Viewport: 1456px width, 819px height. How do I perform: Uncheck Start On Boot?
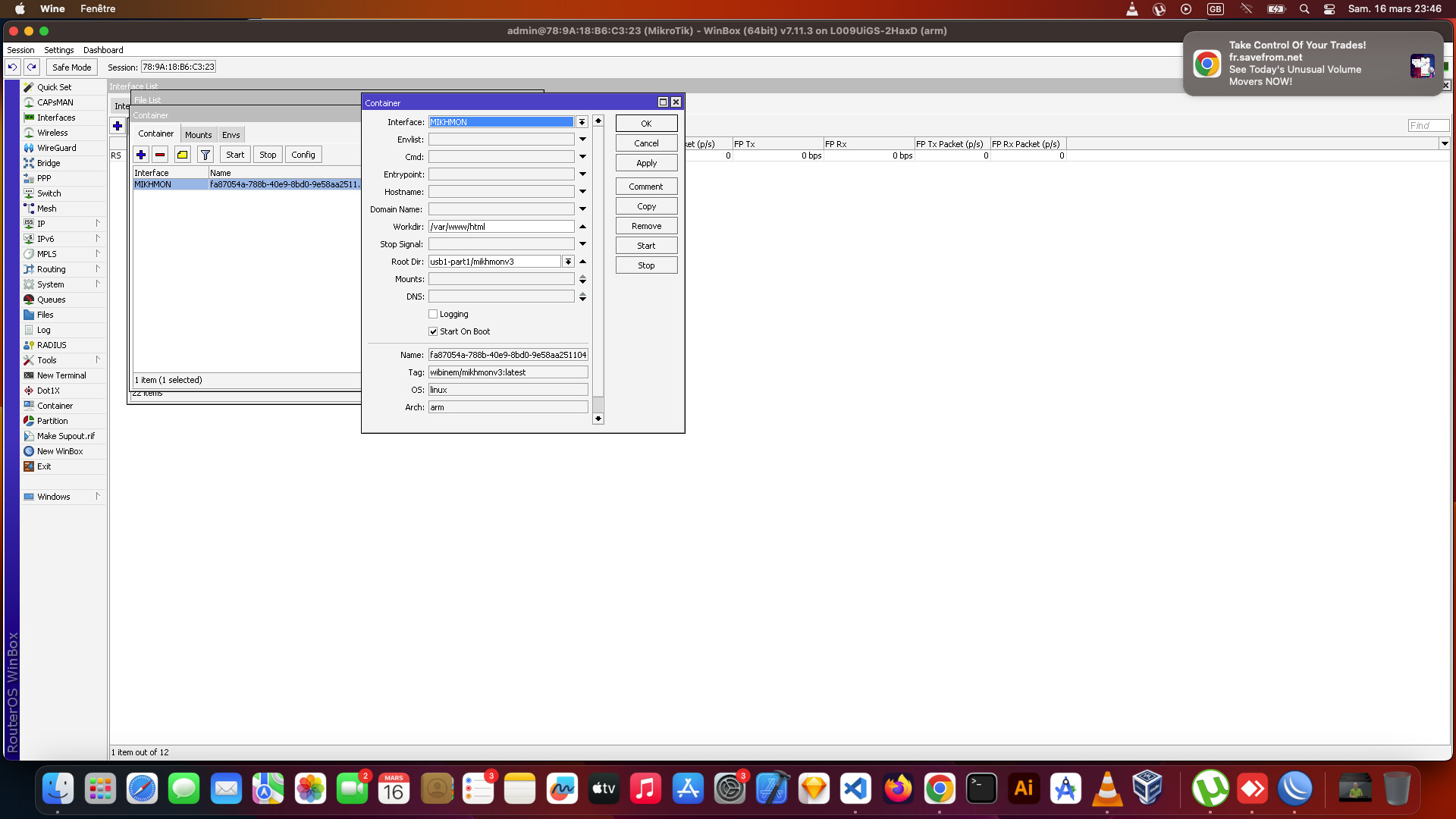point(433,331)
